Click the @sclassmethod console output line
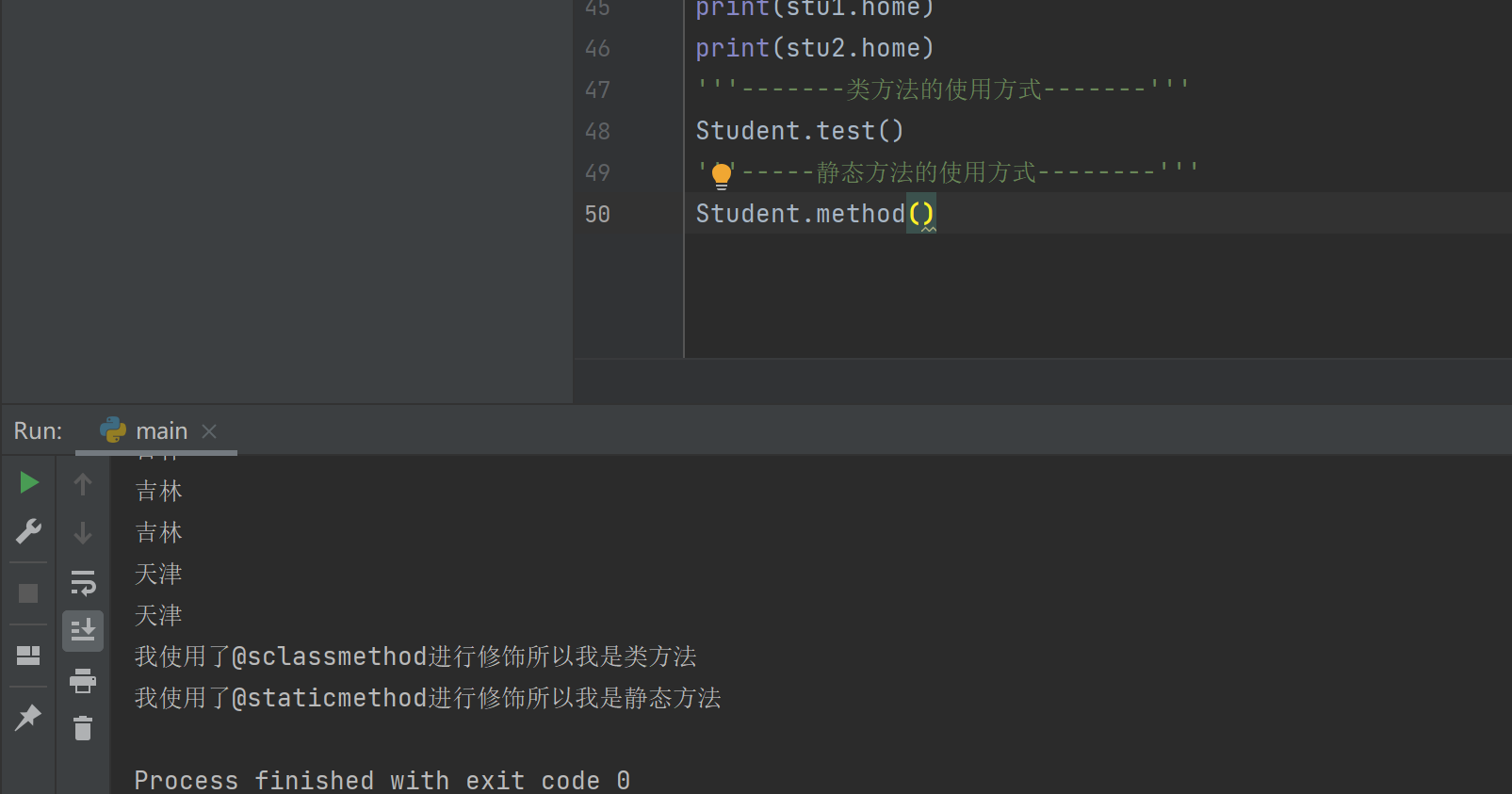 [x=415, y=656]
